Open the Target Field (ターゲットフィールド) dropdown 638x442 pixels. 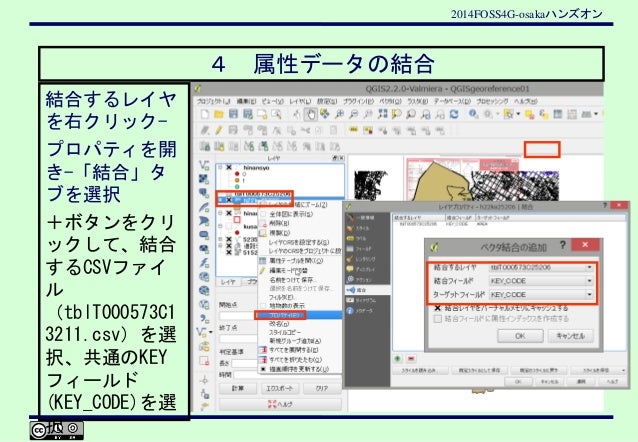(x=541, y=294)
